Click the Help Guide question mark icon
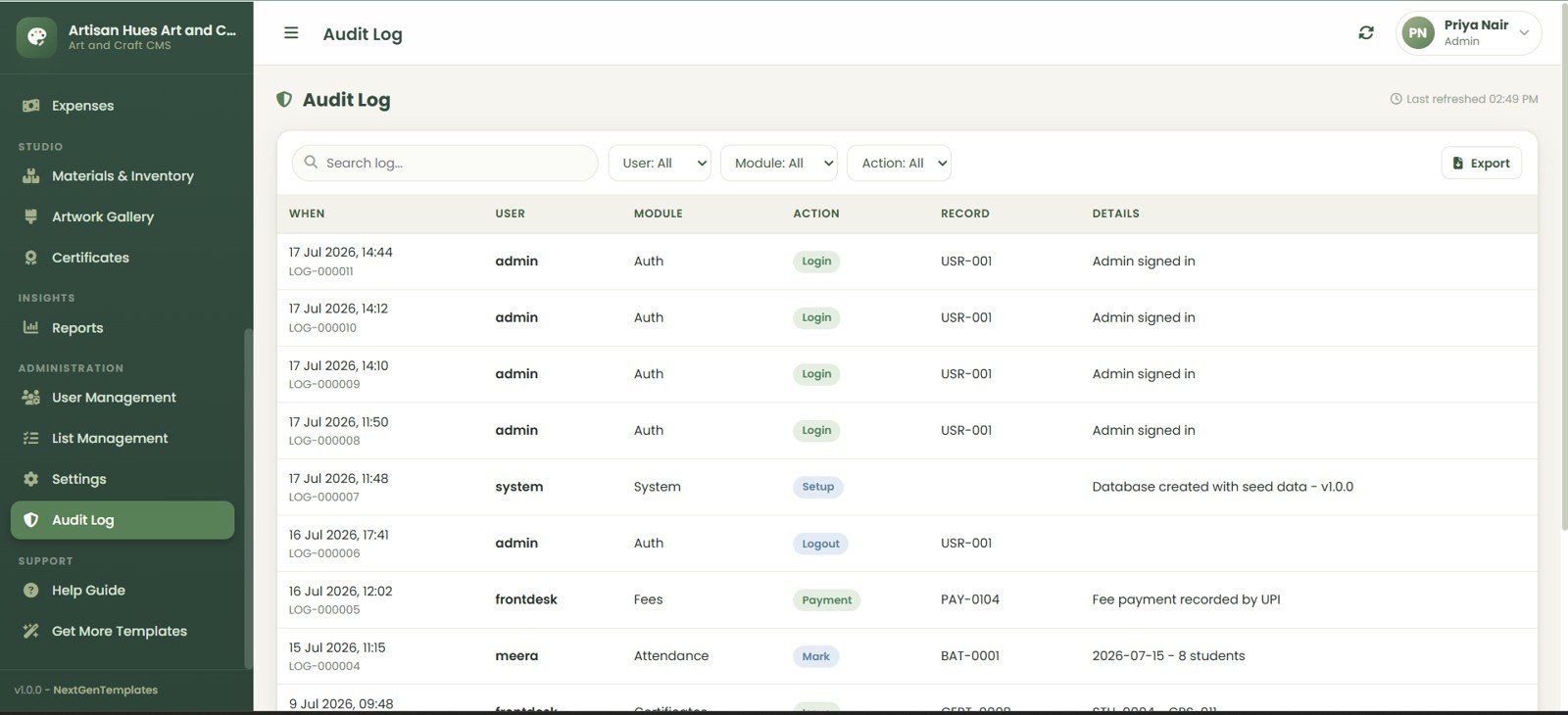The height and width of the screenshot is (715, 1568). pyautogui.click(x=31, y=591)
